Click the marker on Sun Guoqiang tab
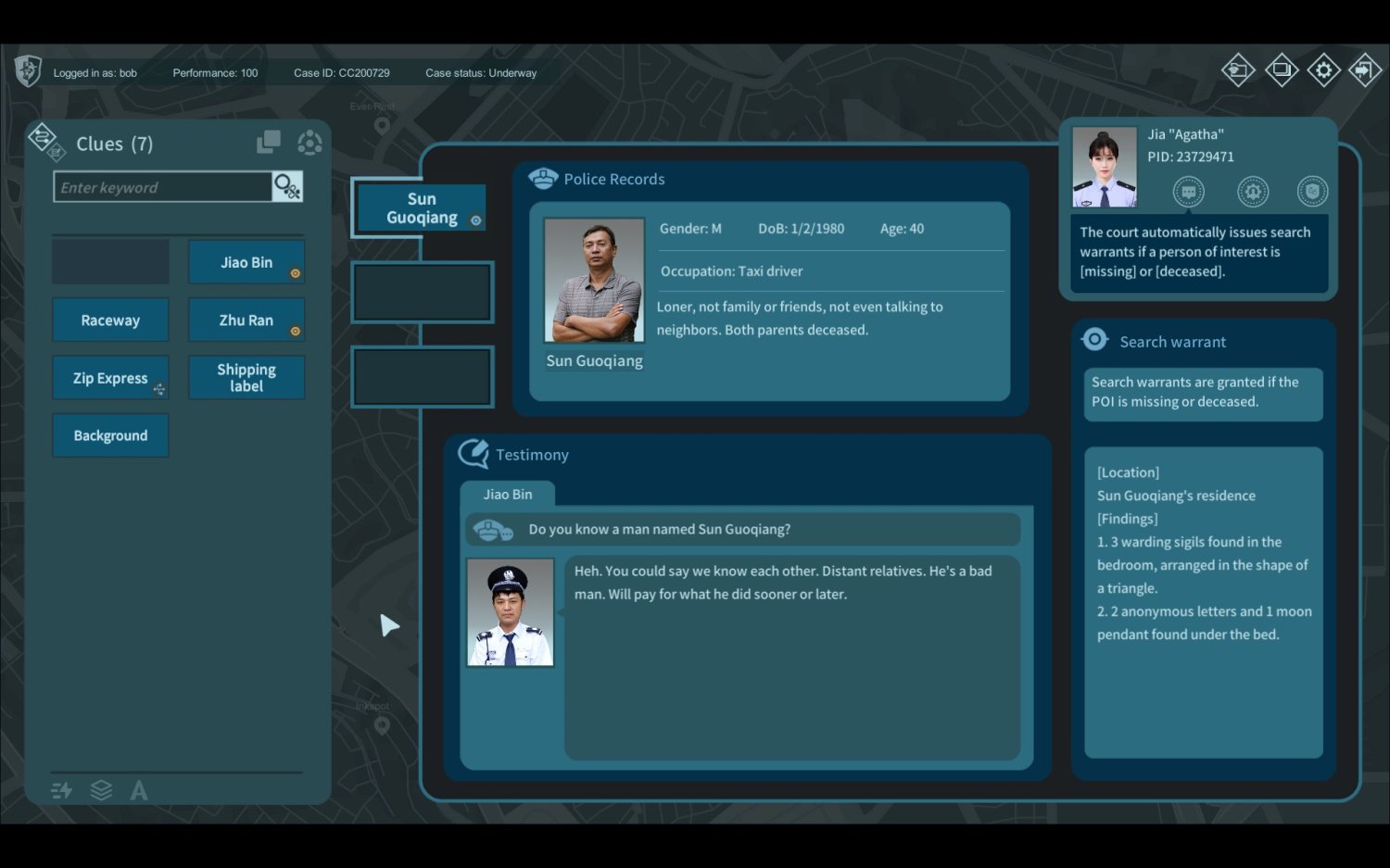 pos(475,220)
